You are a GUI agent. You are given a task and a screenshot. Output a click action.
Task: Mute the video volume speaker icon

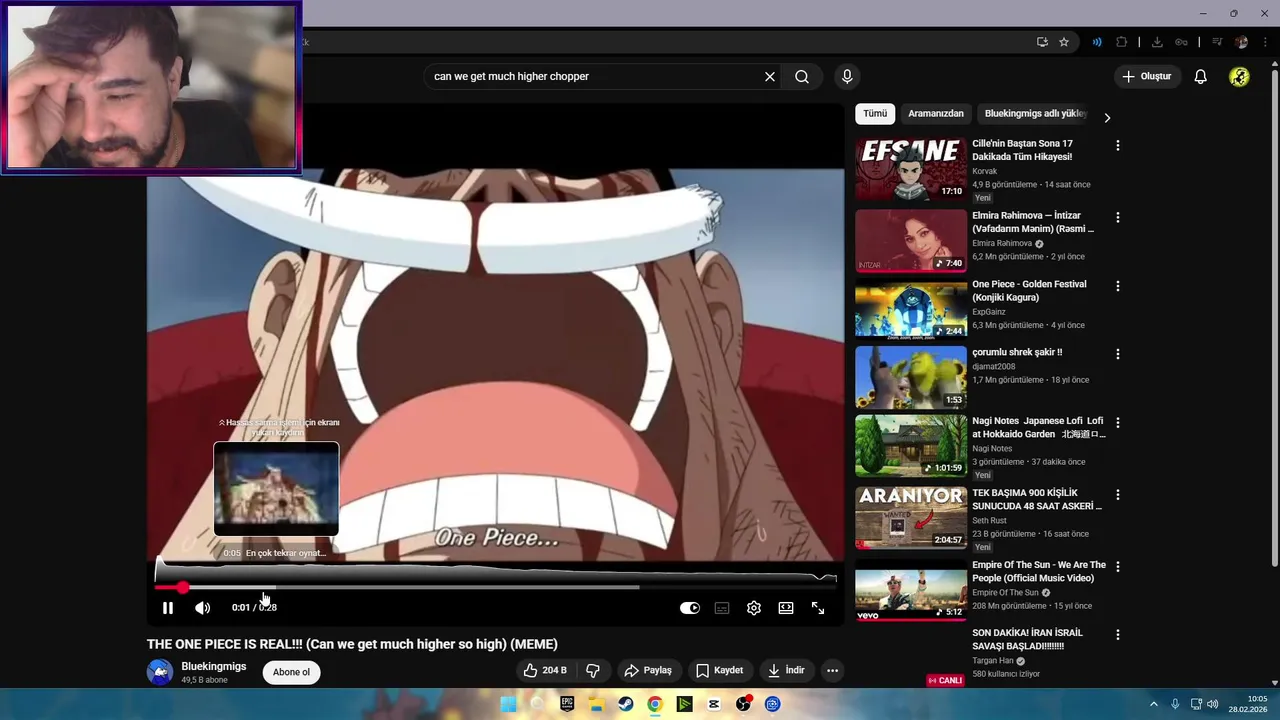click(x=202, y=608)
